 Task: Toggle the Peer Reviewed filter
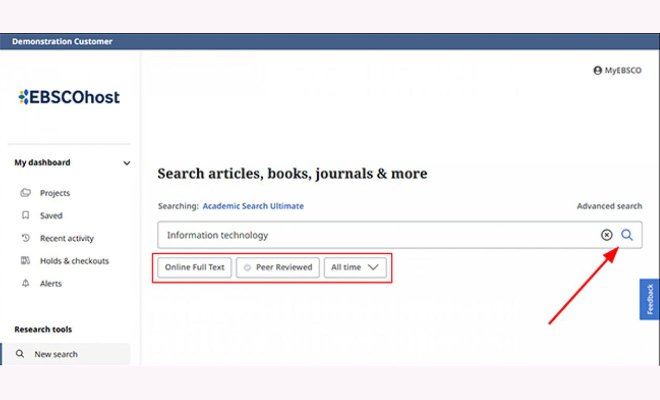pos(278,267)
